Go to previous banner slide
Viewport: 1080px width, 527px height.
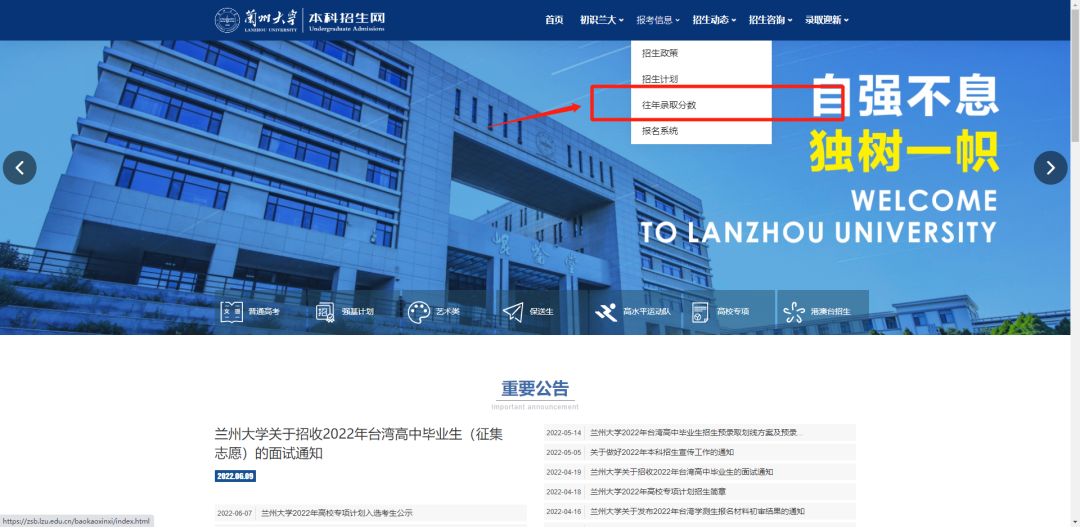coord(20,167)
